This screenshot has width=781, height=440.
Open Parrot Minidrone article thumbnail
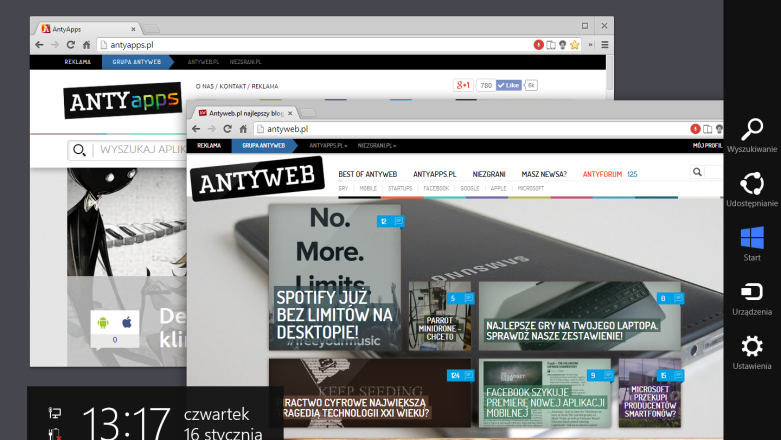pos(440,315)
